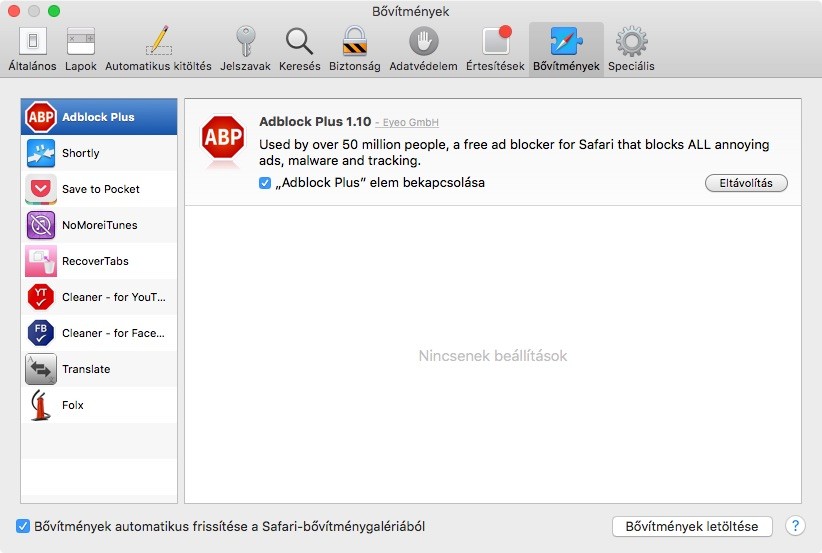This screenshot has height=553, width=822.
Task: Select the RecoverTabs row label
Action: (95, 261)
